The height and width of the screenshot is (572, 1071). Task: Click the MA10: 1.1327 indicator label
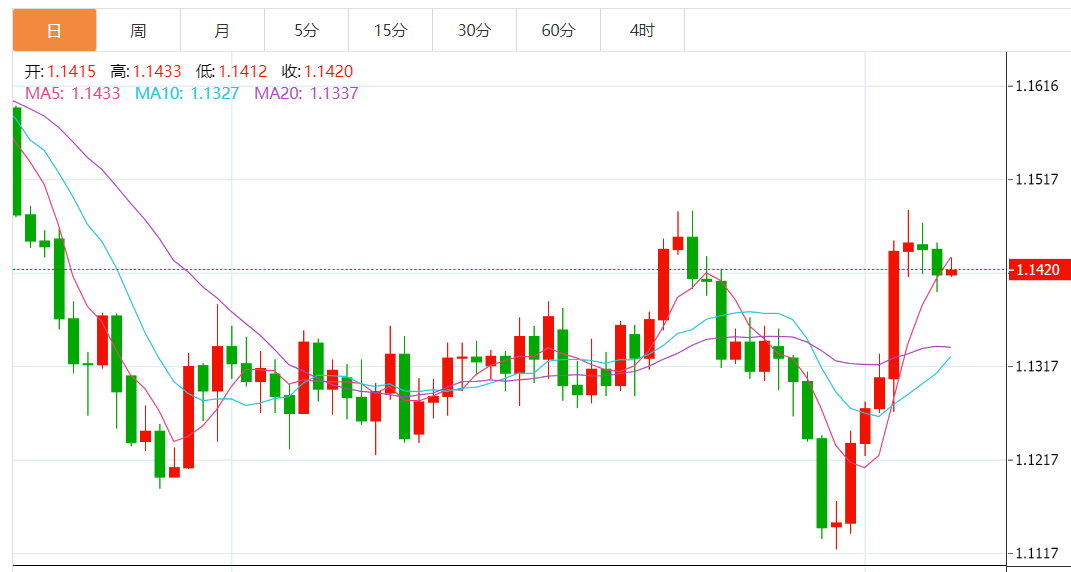coord(187,93)
